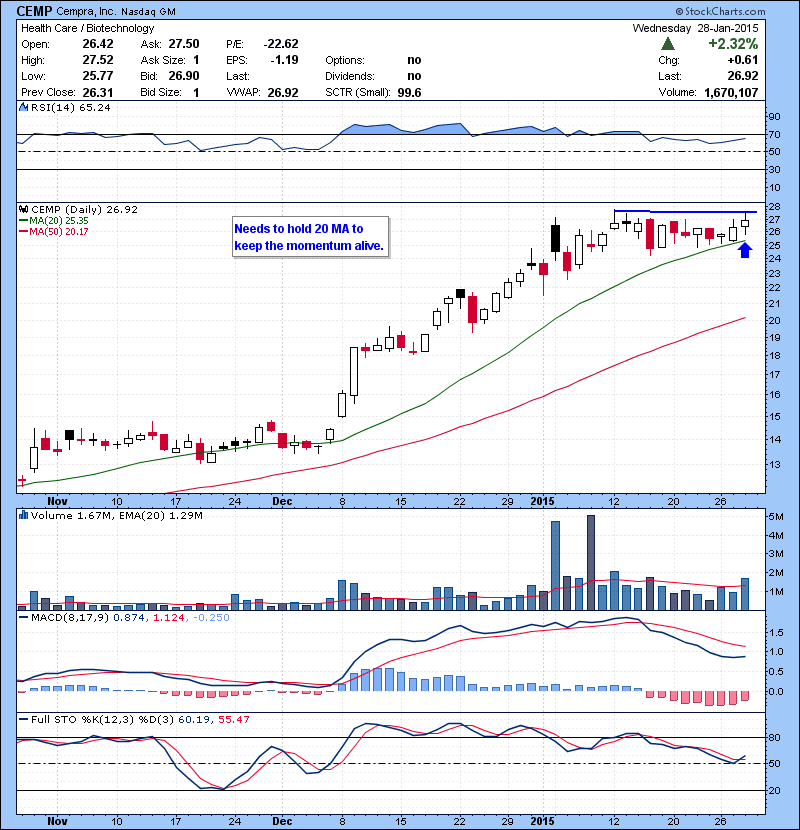Screen dimensions: 800x830
Task: Click the 1.5 label on the MACD axis
Action: point(776,633)
